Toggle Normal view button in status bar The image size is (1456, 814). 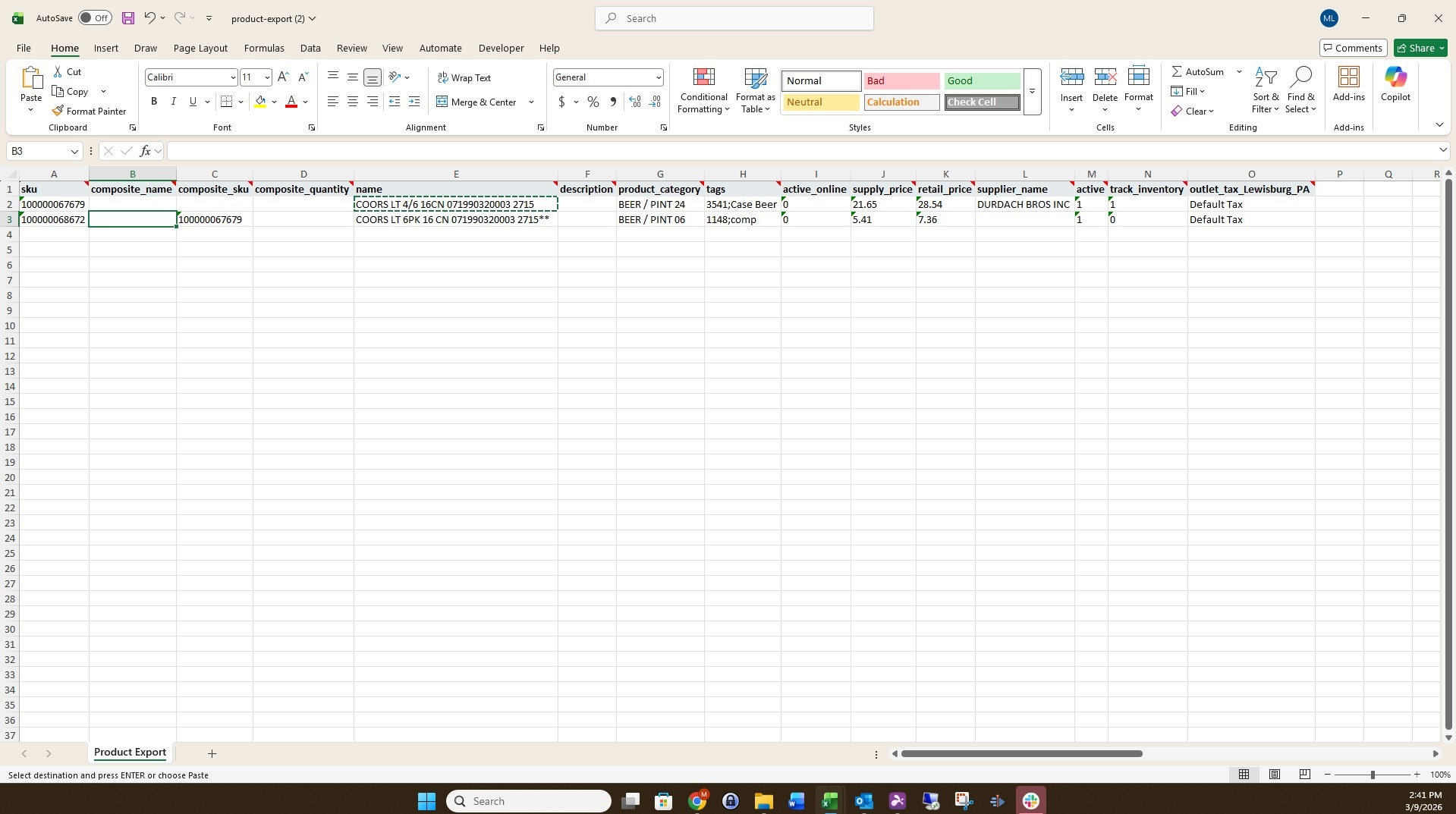click(x=1244, y=775)
